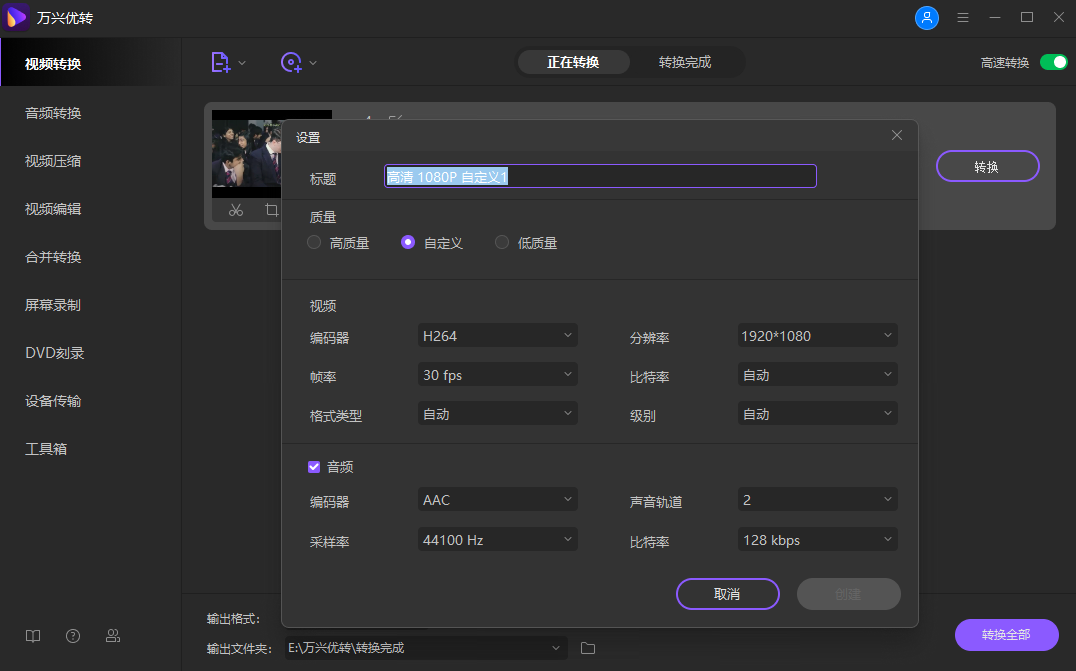
Task: Click the title input field showing 高清 1080P 自定义1
Action: click(x=599, y=175)
